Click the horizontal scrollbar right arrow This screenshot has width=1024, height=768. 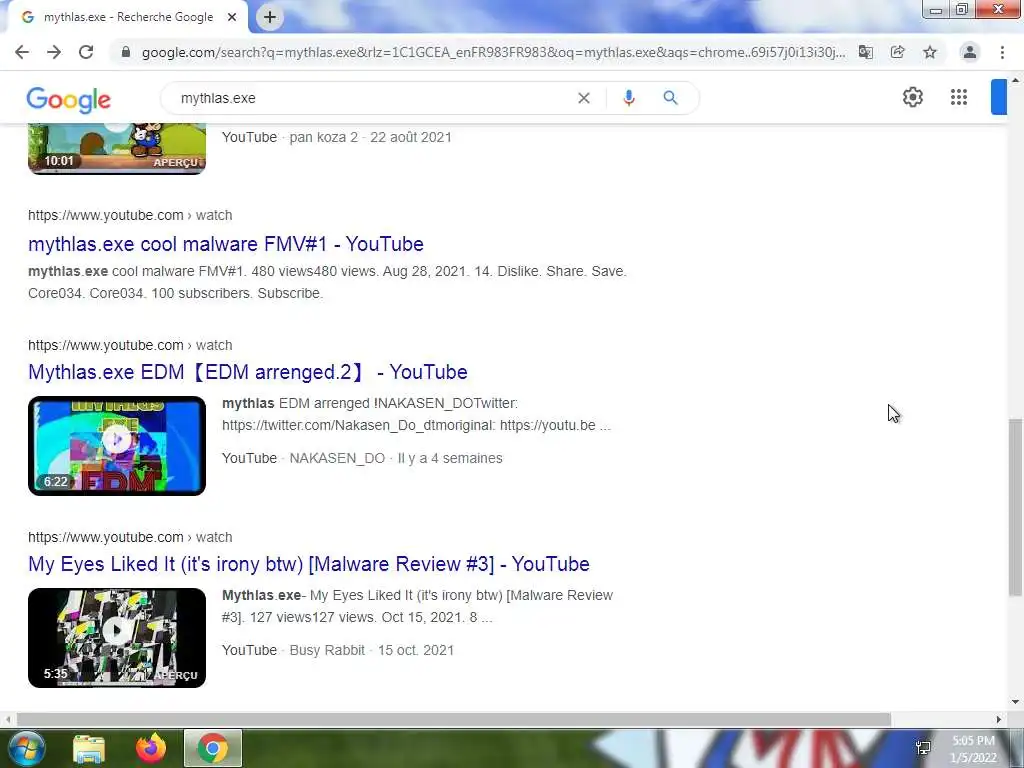tap(999, 720)
